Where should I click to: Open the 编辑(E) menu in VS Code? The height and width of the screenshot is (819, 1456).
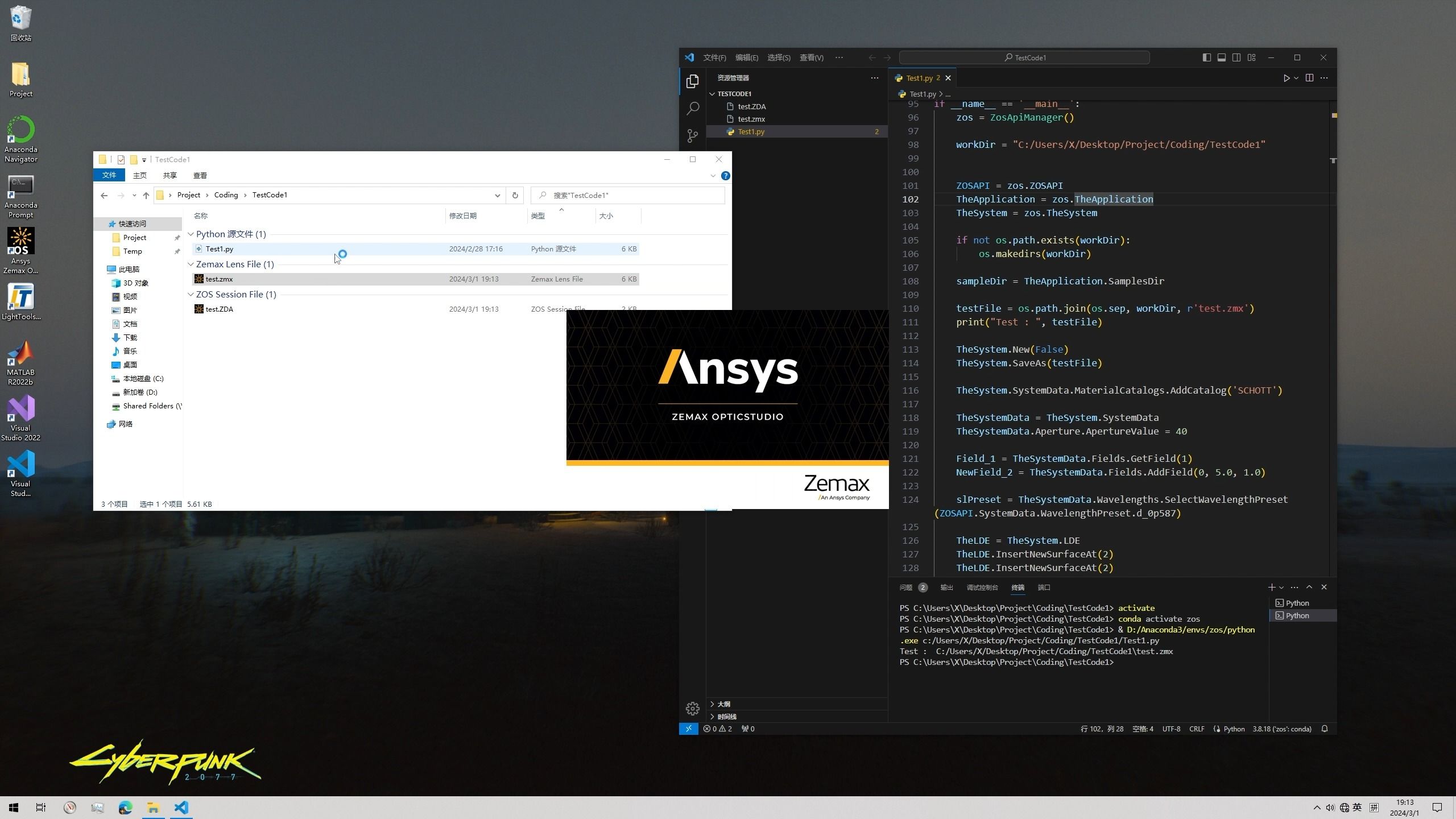tap(746, 57)
